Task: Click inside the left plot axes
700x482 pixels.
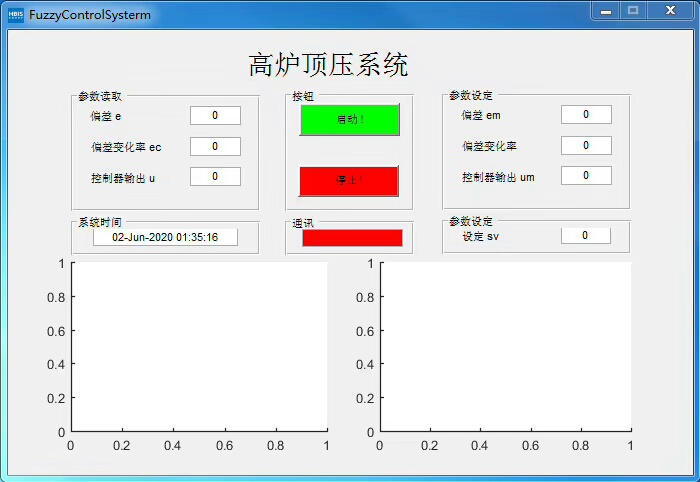Action: (x=199, y=347)
